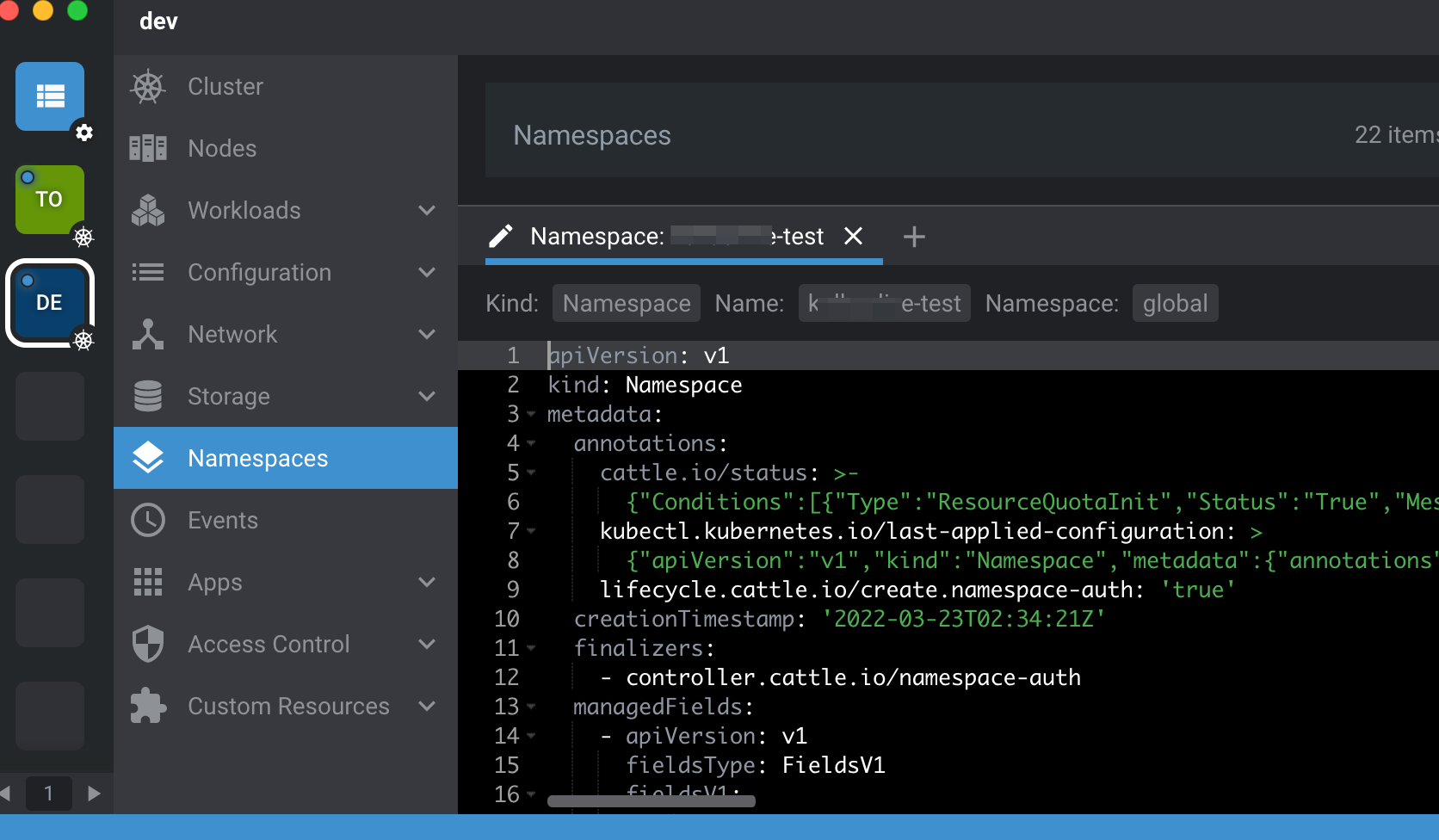This screenshot has width=1439, height=840.
Task: Add a new dock tab with plus
Action: pyautogui.click(x=914, y=236)
